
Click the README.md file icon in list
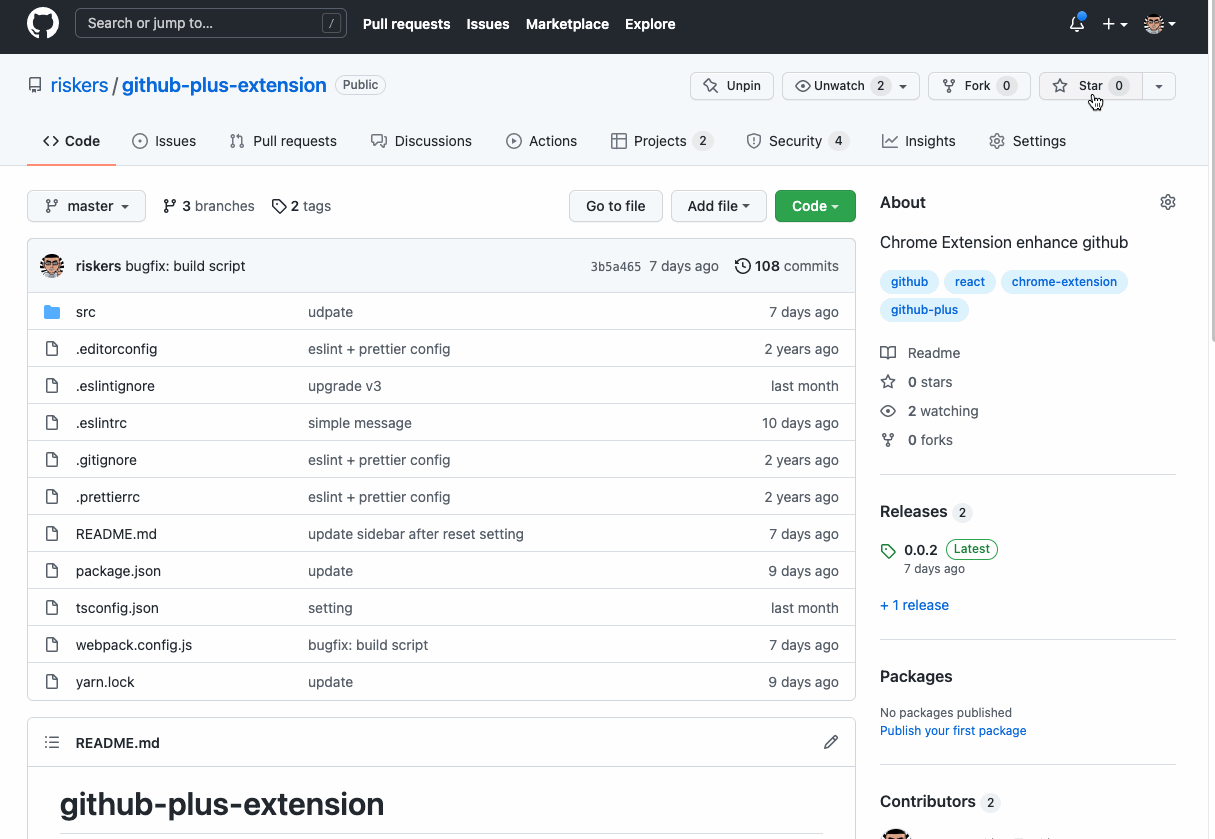coord(52,534)
